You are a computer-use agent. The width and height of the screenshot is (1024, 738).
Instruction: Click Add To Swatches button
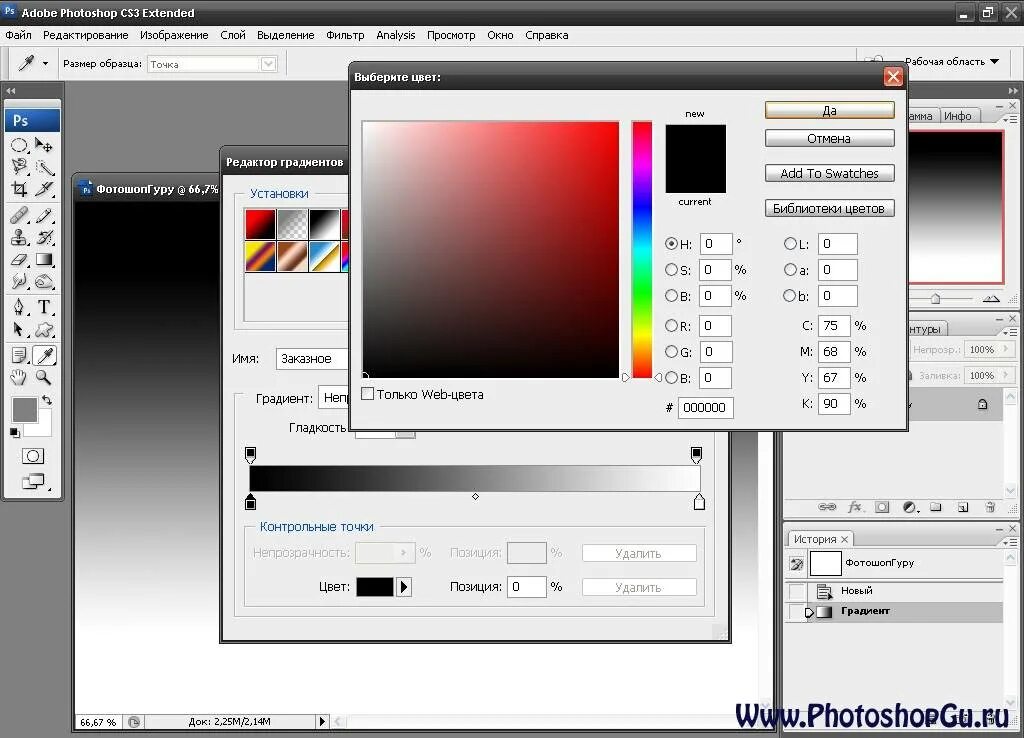click(829, 173)
